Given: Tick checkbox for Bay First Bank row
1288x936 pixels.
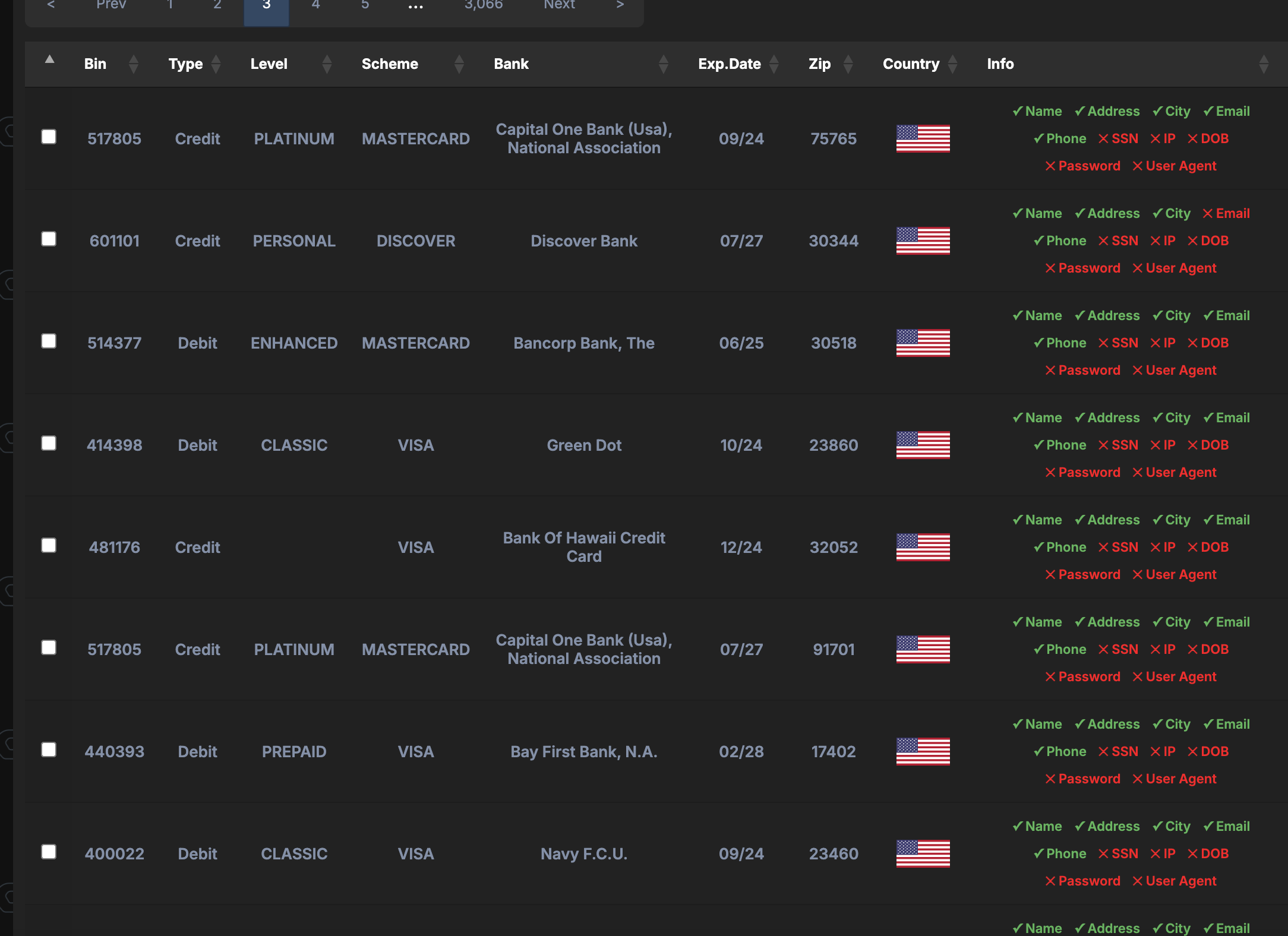Looking at the screenshot, I should click(x=49, y=750).
